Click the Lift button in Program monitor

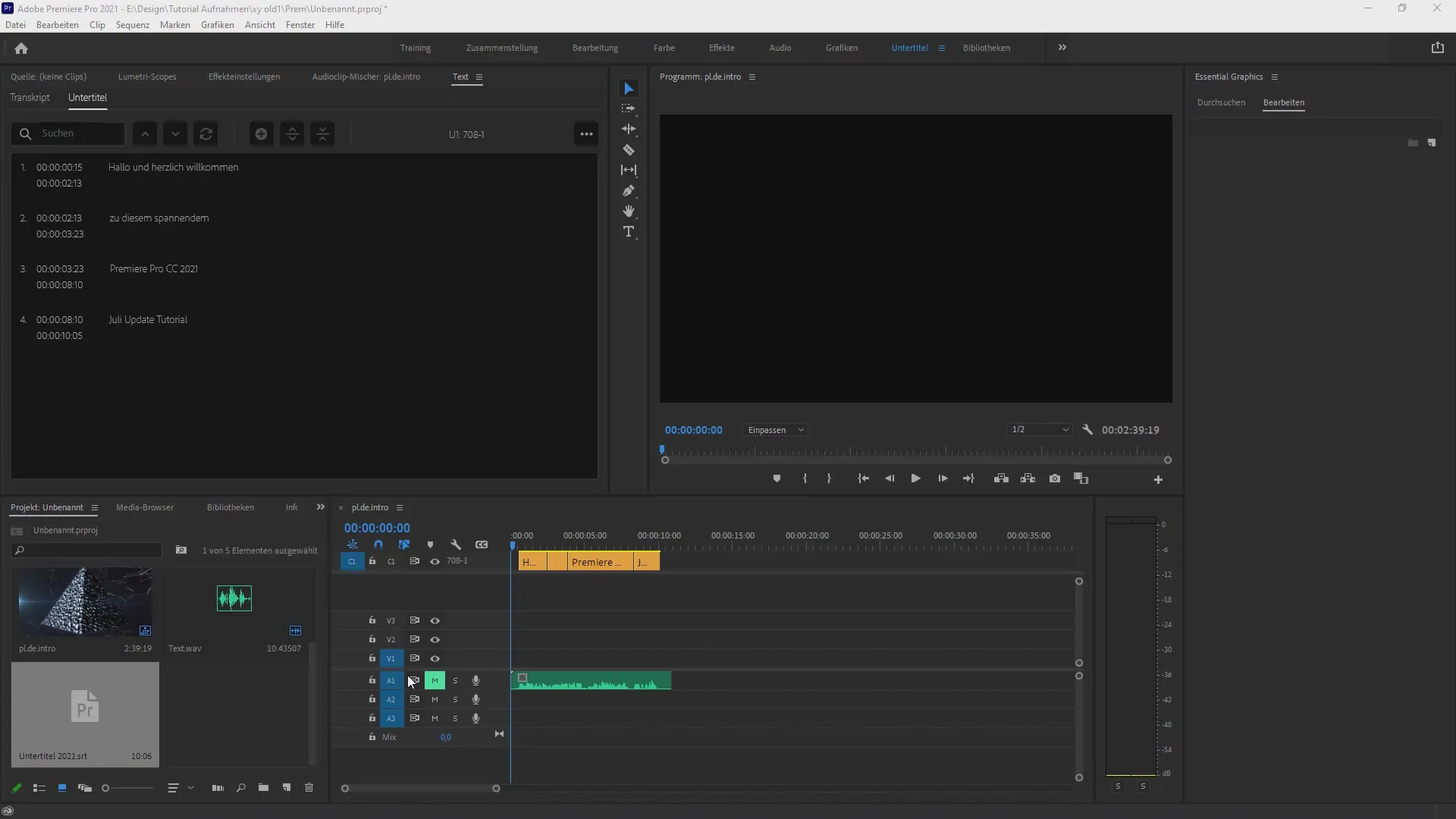point(1001,479)
